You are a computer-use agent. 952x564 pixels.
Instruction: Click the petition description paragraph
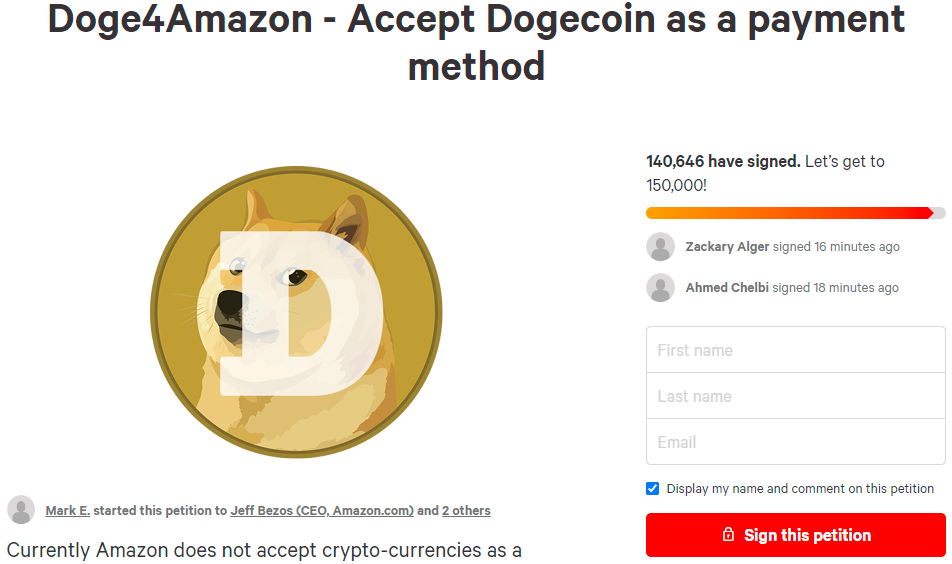coord(265,550)
